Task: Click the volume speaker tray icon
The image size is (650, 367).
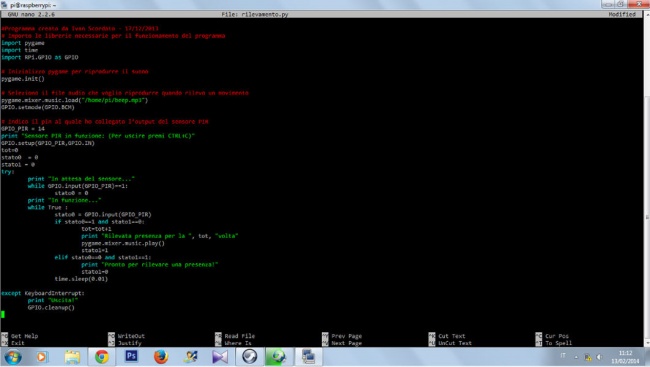Action: pyautogui.click(x=599, y=357)
